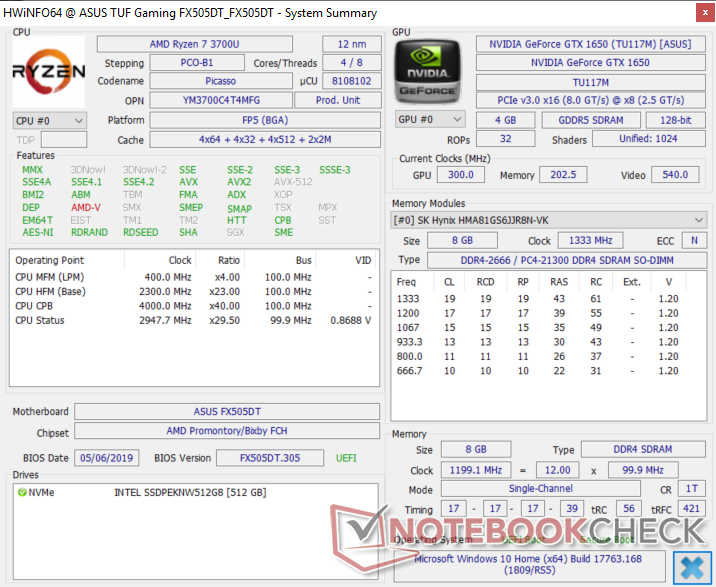Click the GPU clock 300.0 field

coord(461,175)
